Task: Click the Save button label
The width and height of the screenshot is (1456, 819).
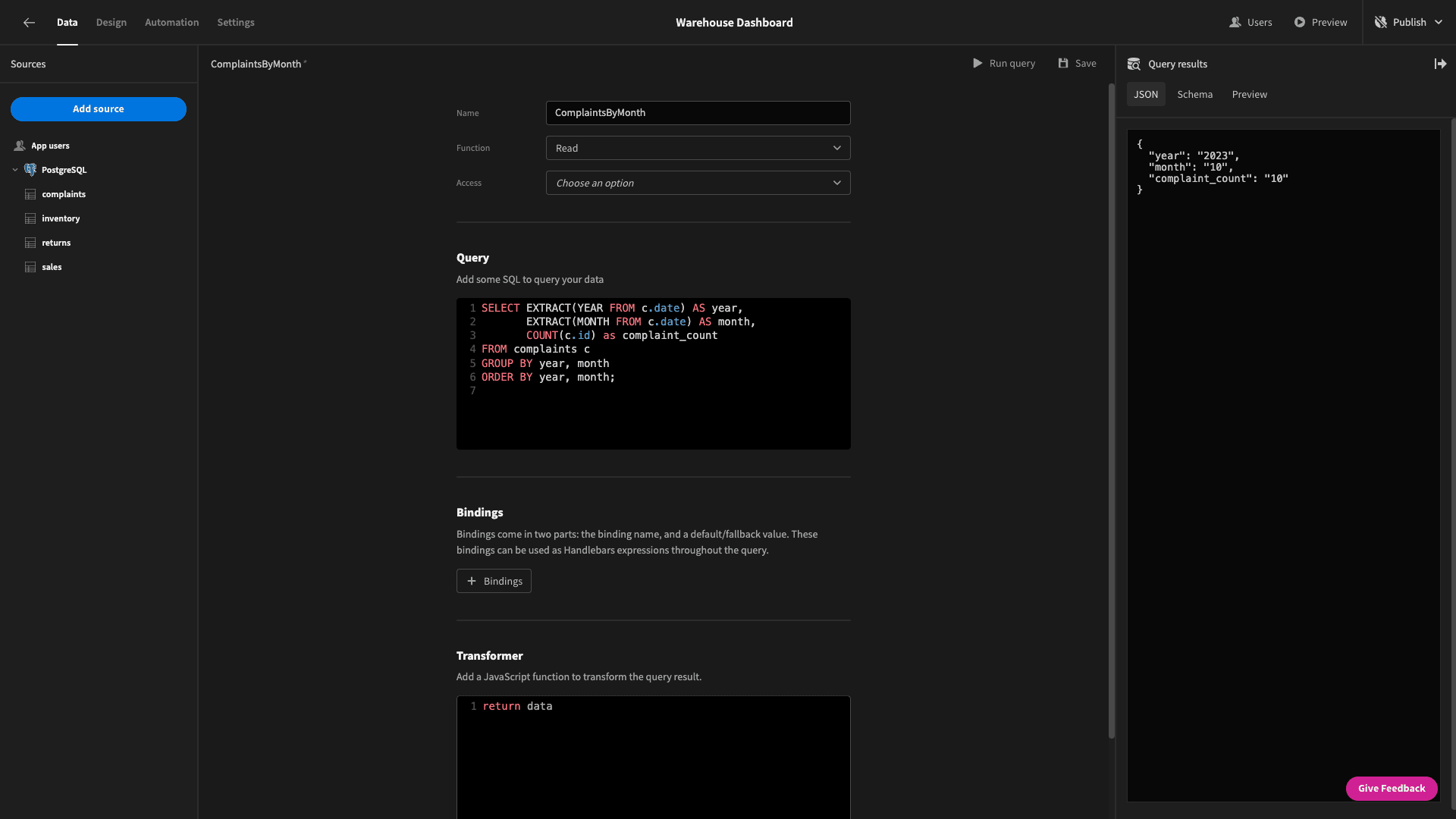Action: 1086,64
